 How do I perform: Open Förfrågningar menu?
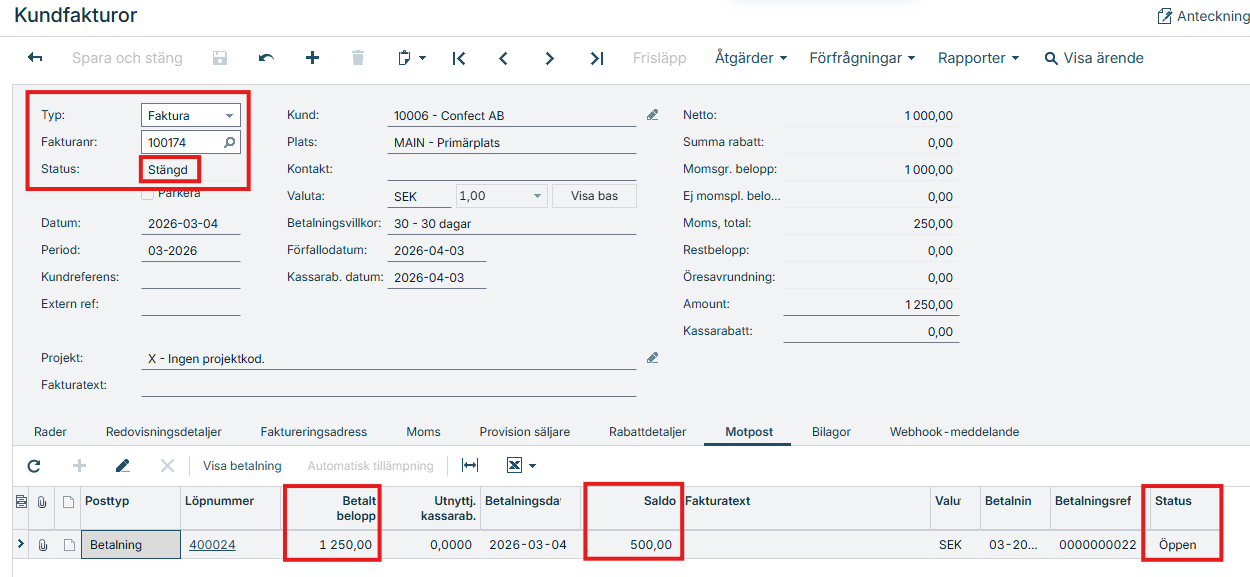click(x=861, y=58)
